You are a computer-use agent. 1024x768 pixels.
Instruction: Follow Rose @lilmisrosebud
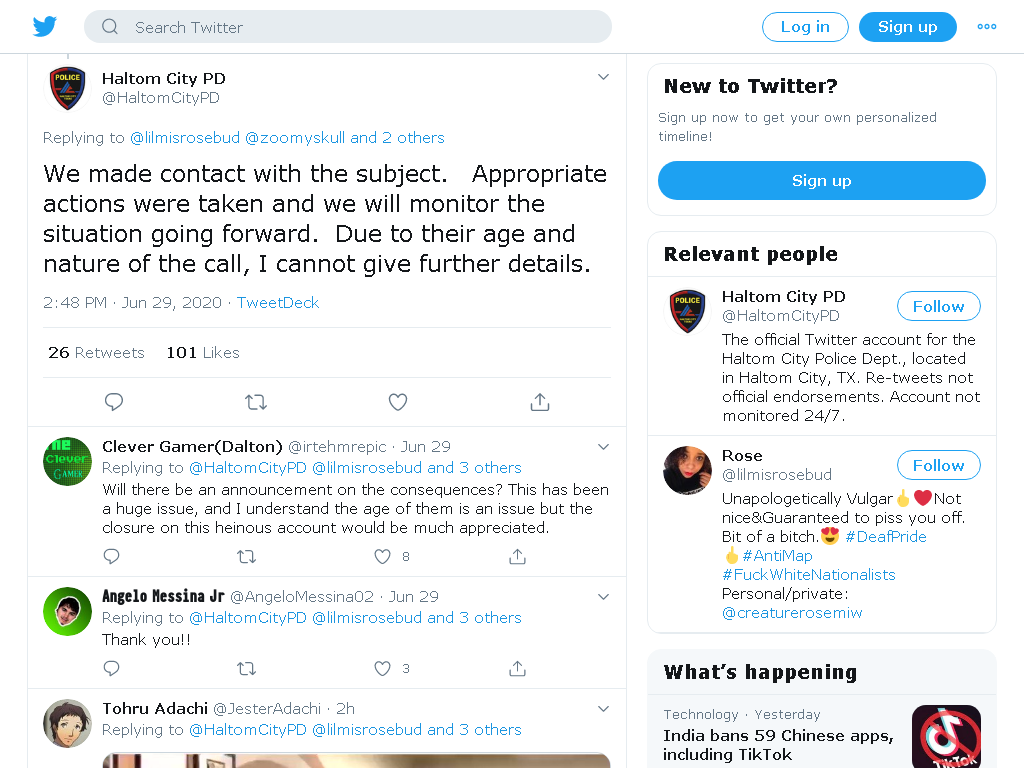click(x=938, y=466)
